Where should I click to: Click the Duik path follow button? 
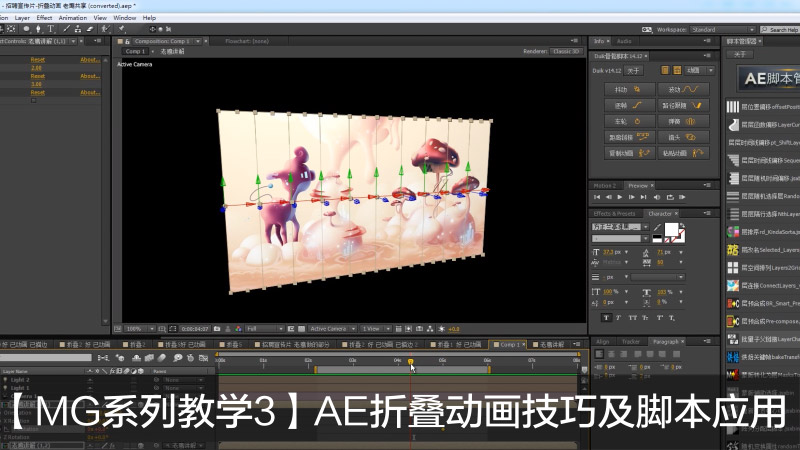(683, 106)
